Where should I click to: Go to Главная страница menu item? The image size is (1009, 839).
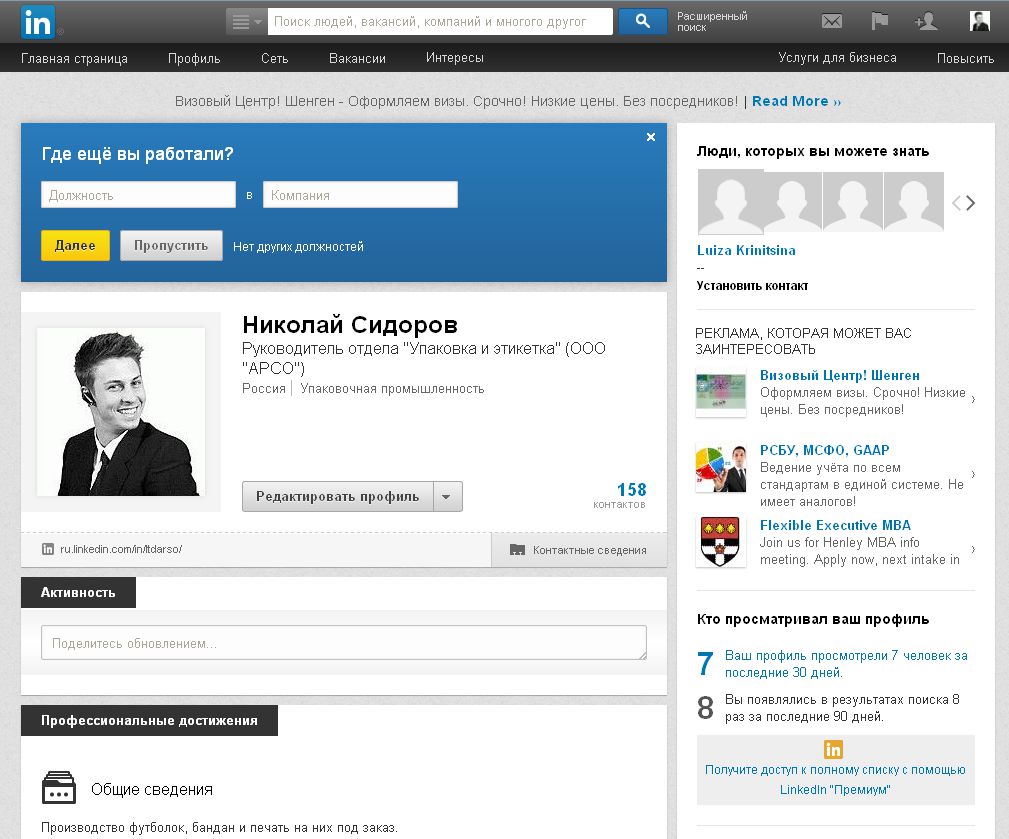74,59
